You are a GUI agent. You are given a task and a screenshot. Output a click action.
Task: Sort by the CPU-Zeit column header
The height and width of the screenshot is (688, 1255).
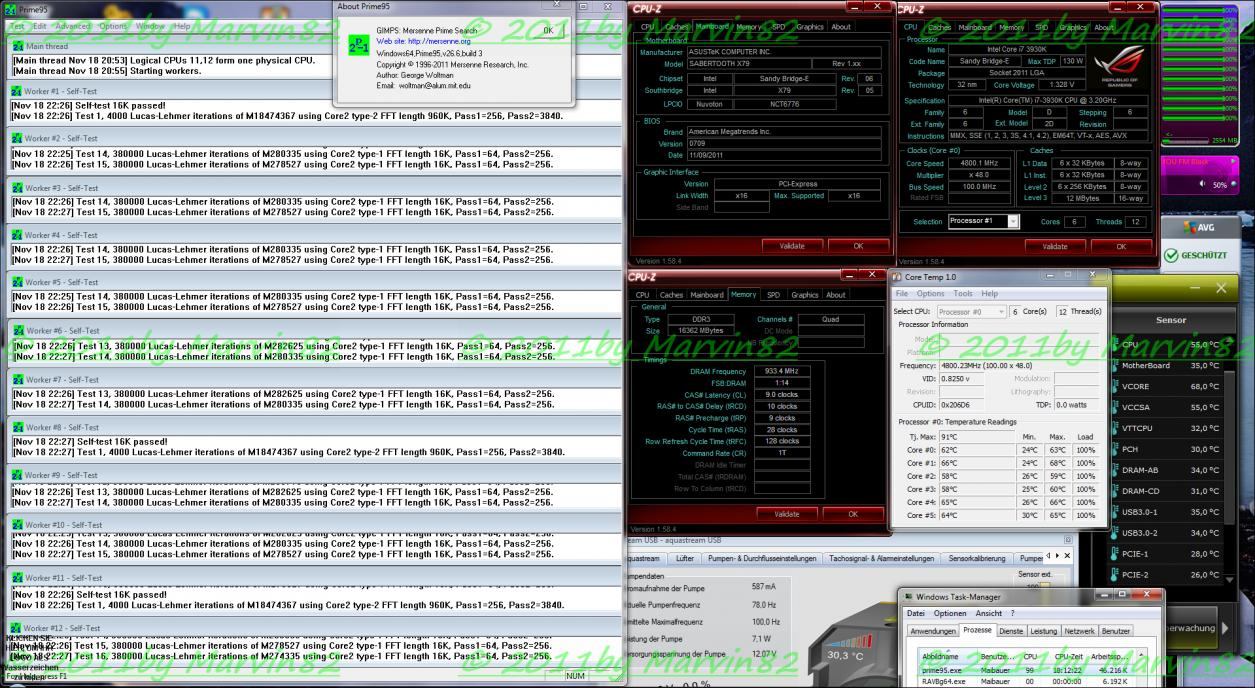pyautogui.click(x=1068, y=656)
